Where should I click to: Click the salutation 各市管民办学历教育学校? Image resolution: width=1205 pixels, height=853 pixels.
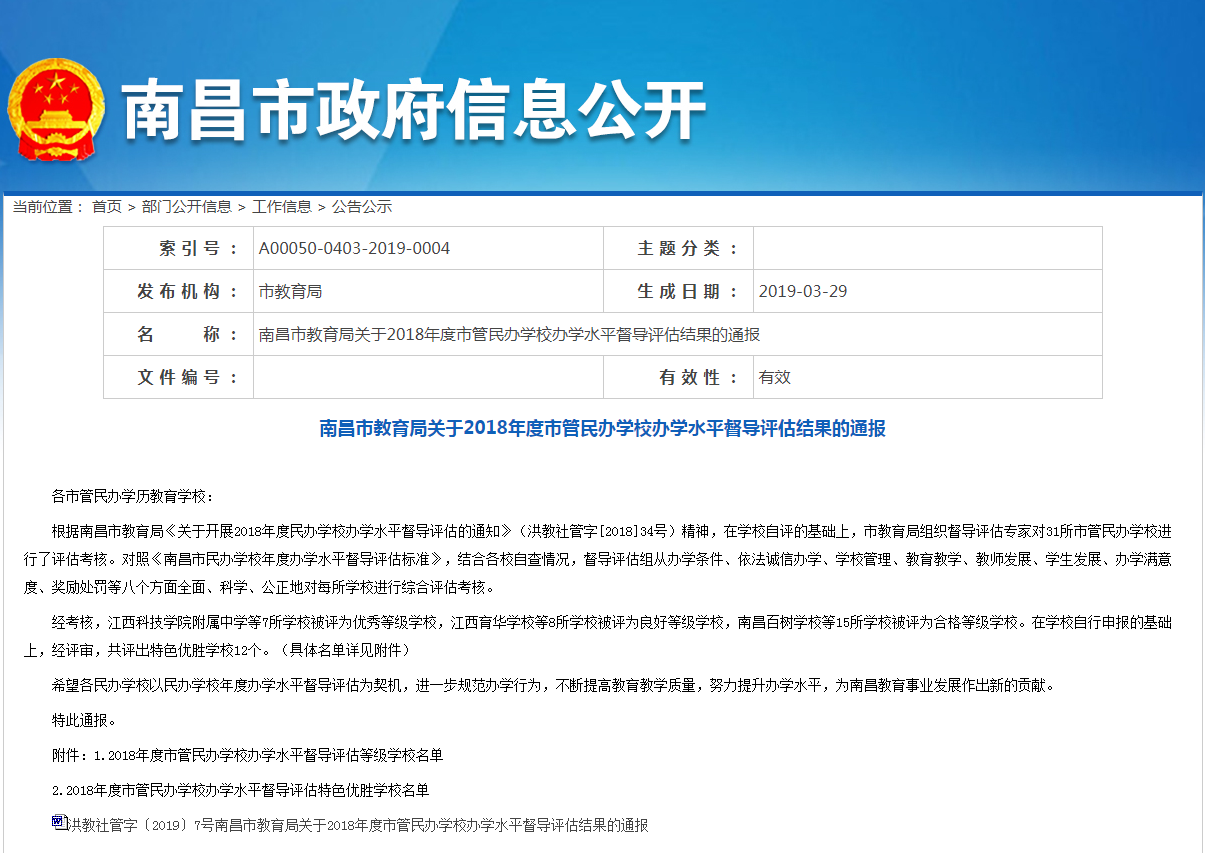tap(133, 496)
